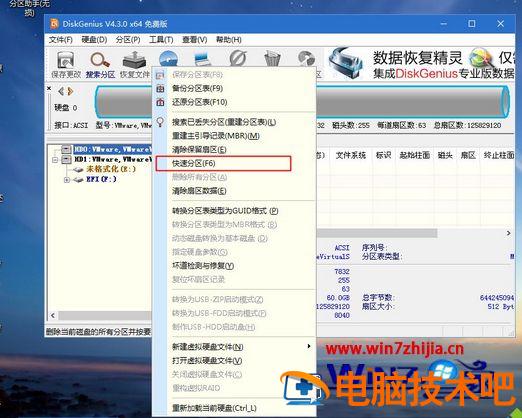522x418 pixels.
Task: Close the disk bar panel with small x
Action: (x=49, y=88)
